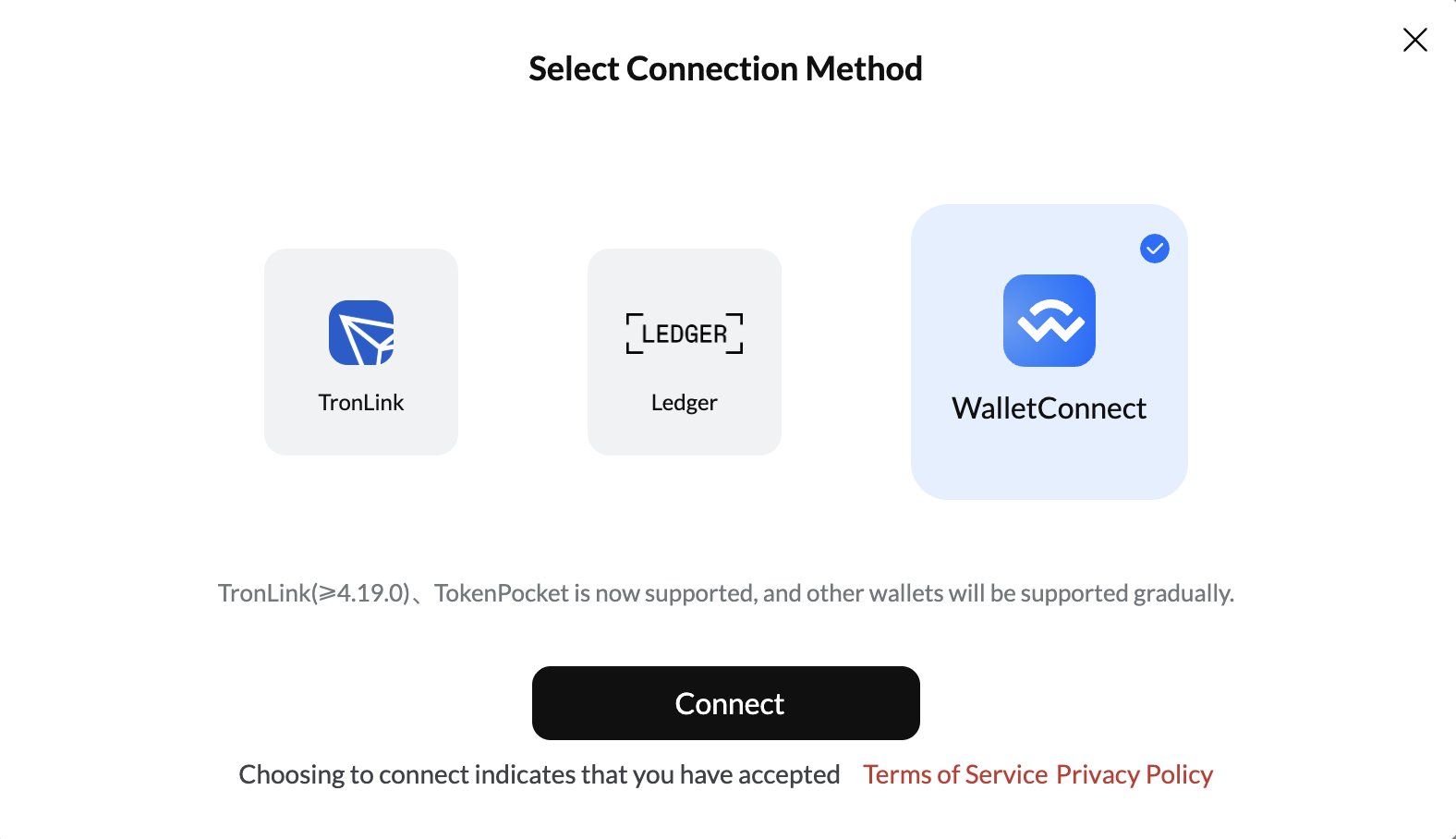1456x839 pixels.
Task: Click the Select Connection Method heading
Action: (x=725, y=69)
